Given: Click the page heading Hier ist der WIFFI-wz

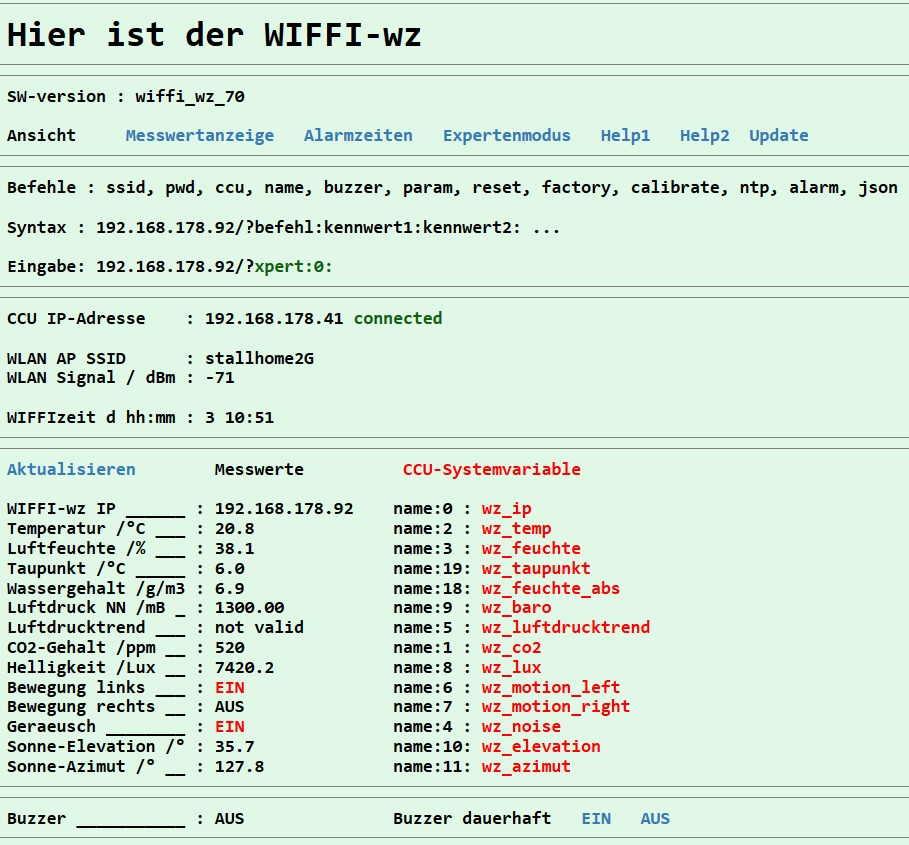Looking at the screenshot, I should coord(214,35).
